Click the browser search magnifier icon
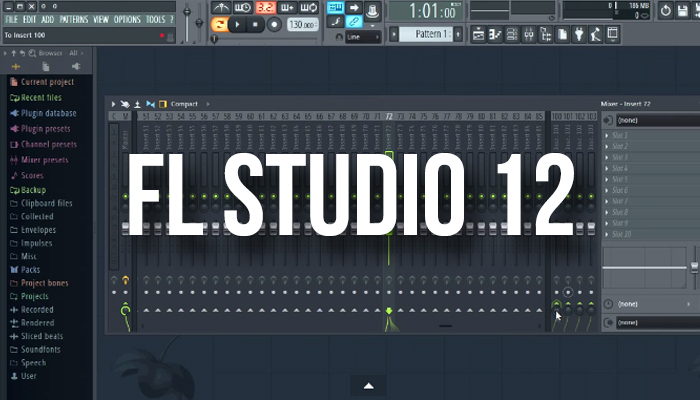This screenshot has width=700, height=400. (x=32, y=53)
